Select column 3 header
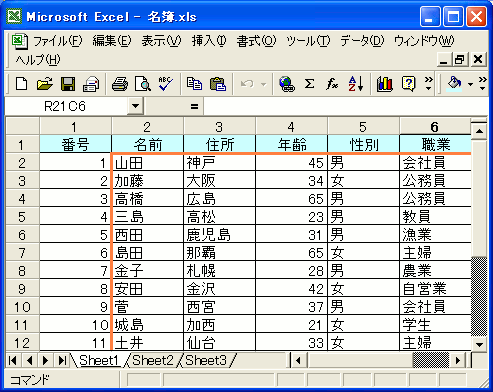This screenshot has height=392, width=493. [x=219, y=127]
